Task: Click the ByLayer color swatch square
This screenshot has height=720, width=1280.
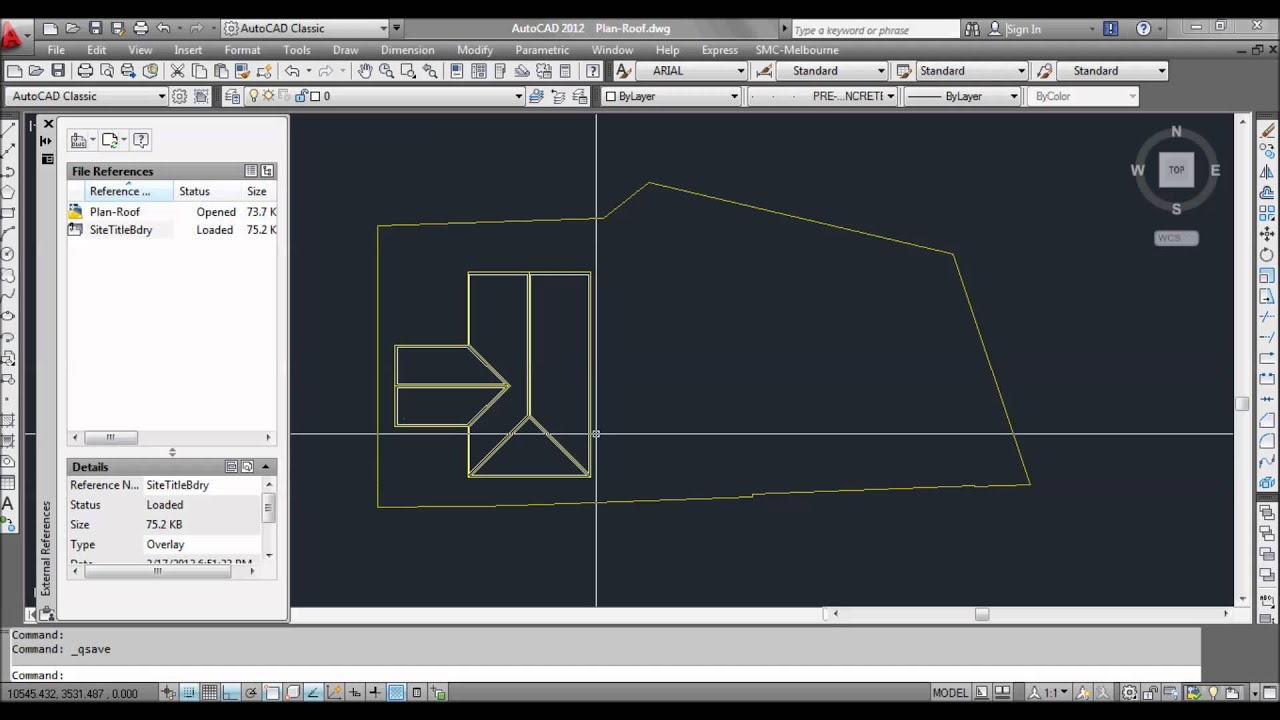Action: tap(611, 96)
